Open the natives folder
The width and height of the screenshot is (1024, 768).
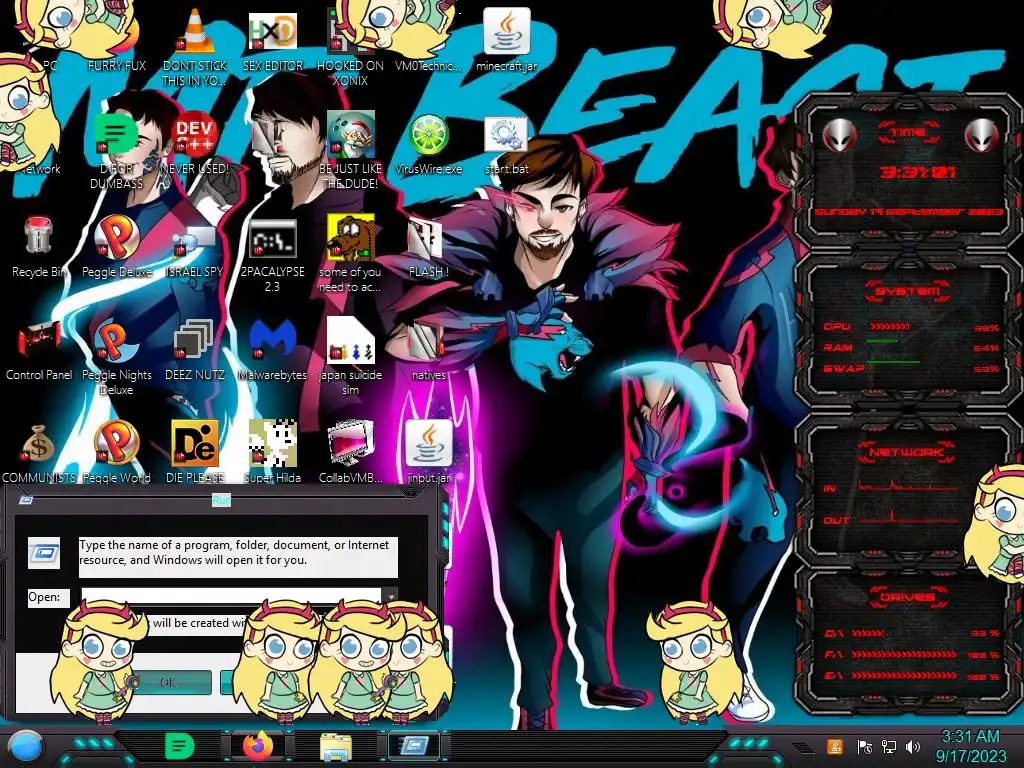click(428, 351)
